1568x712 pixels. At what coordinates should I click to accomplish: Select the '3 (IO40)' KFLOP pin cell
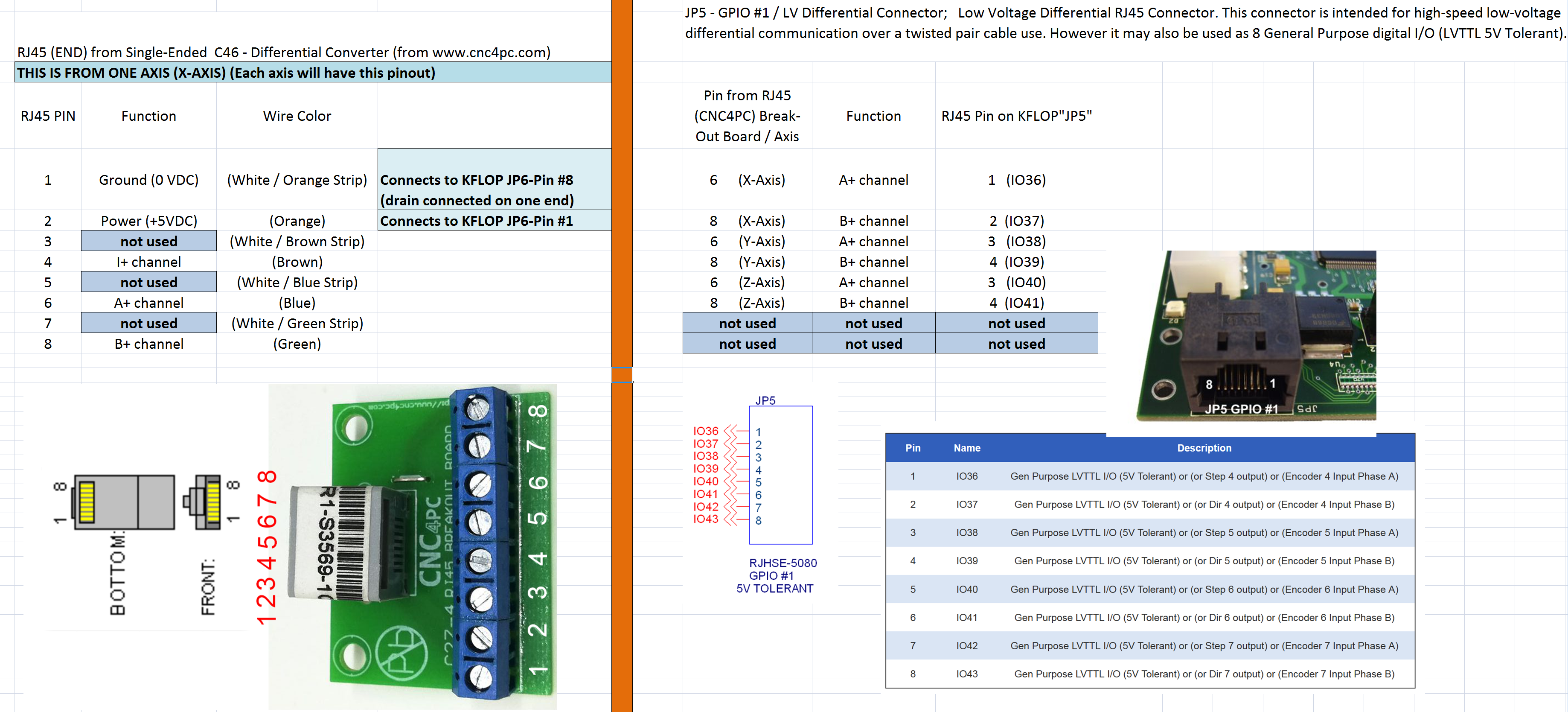coord(1016,282)
